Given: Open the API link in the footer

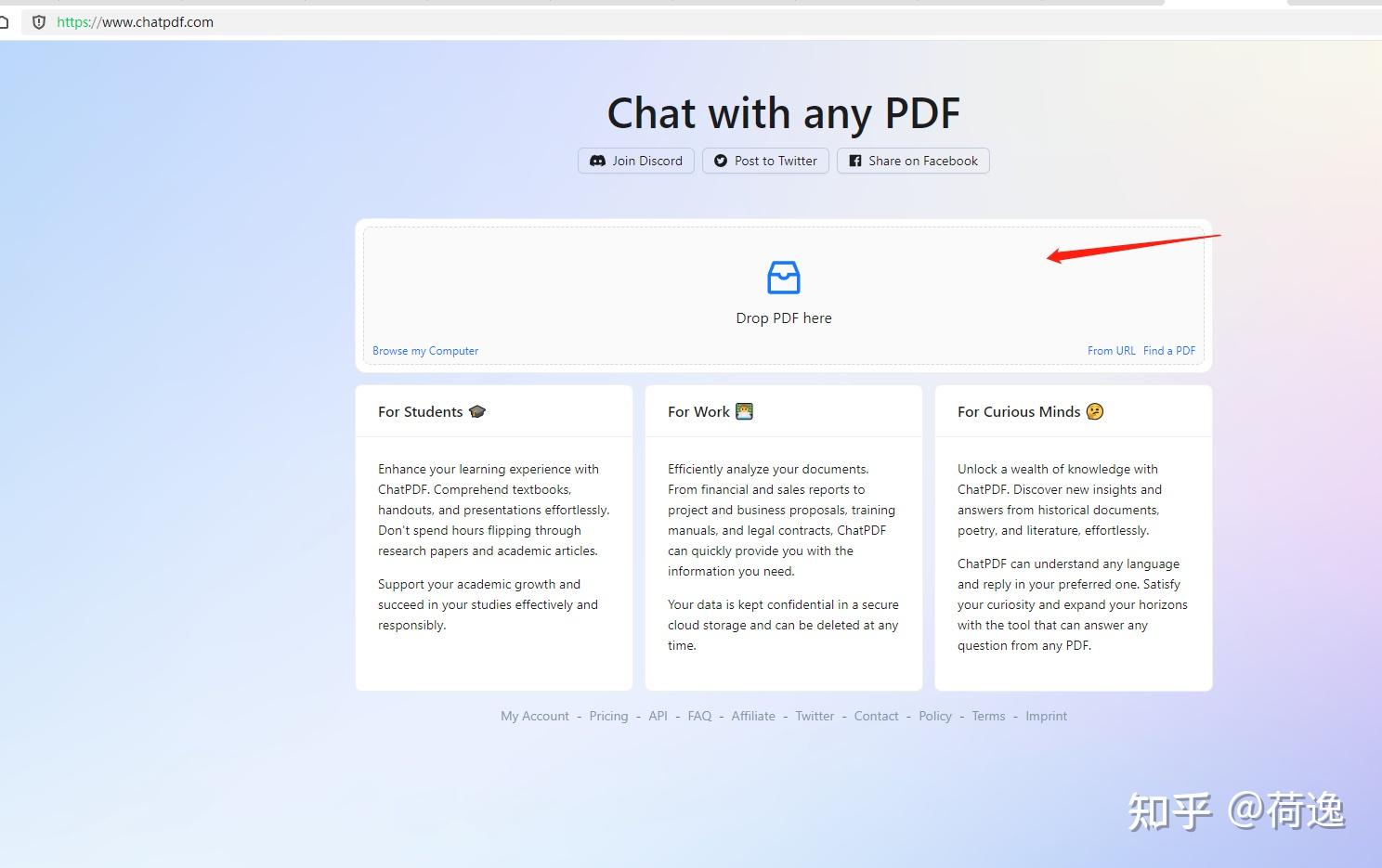Looking at the screenshot, I should (x=658, y=716).
